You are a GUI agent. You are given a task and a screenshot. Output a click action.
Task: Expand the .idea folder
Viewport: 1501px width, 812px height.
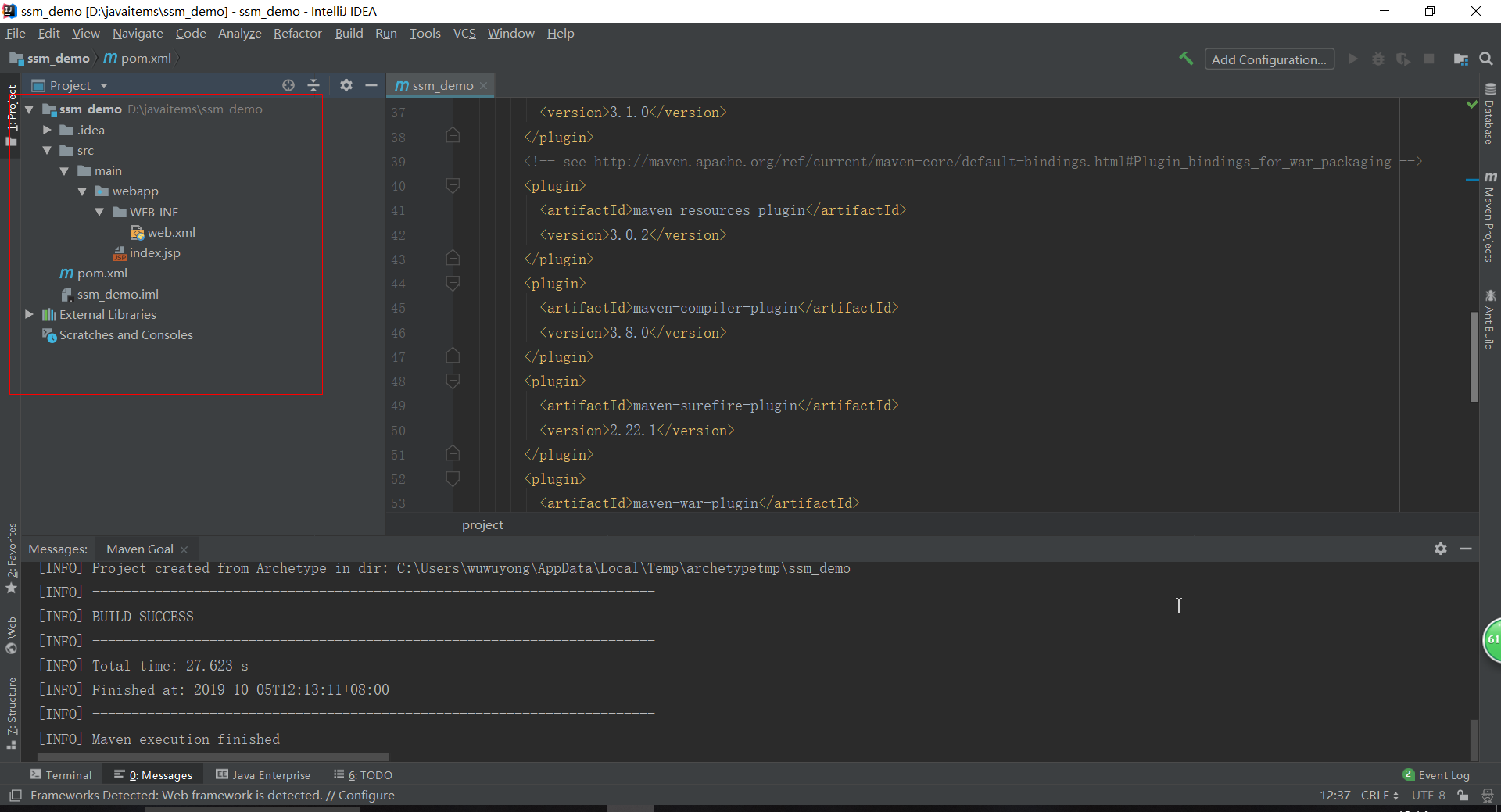tap(47, 130)
